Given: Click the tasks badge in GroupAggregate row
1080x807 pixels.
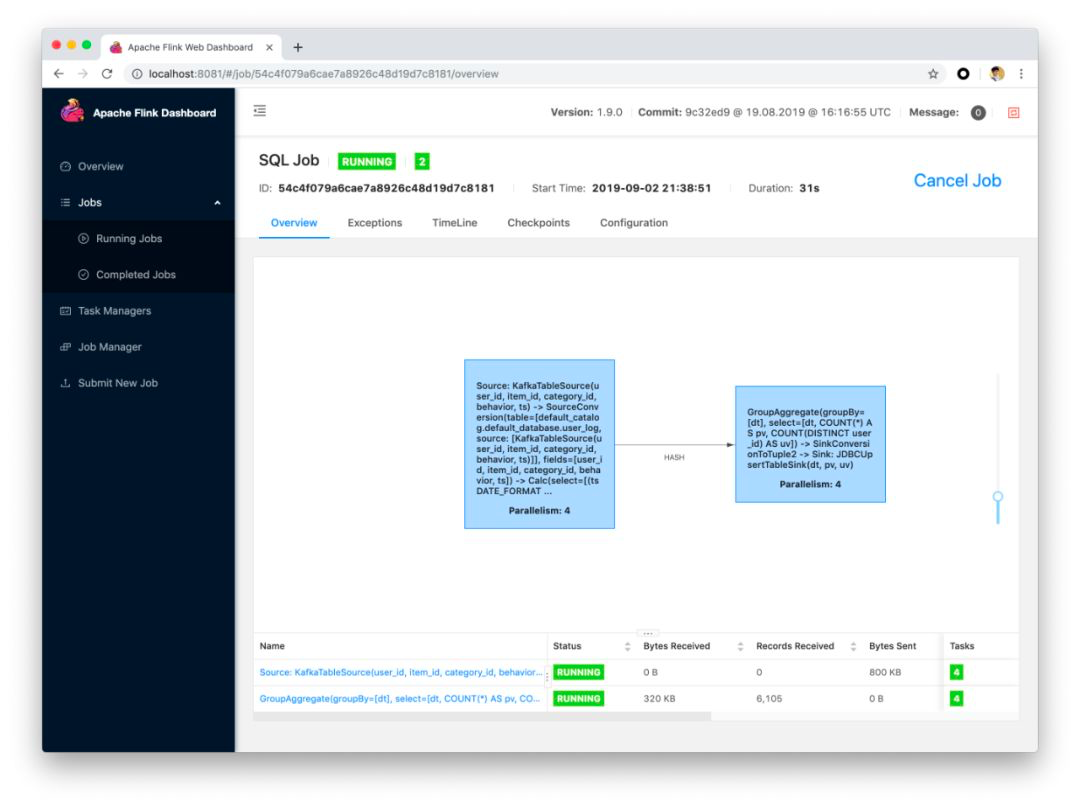Looking at the screenshot, I should coord(956,698).
